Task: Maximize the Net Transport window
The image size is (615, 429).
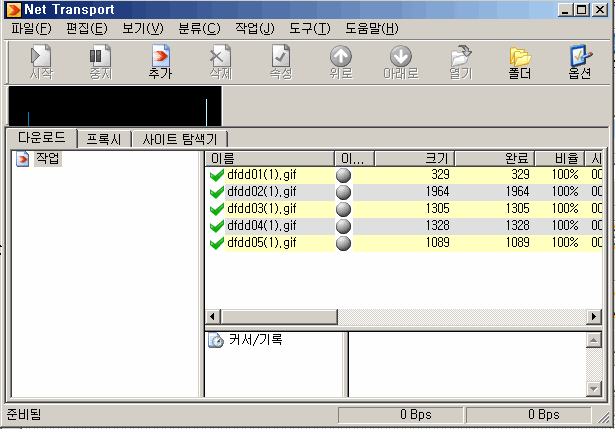Action: (582, 9)
